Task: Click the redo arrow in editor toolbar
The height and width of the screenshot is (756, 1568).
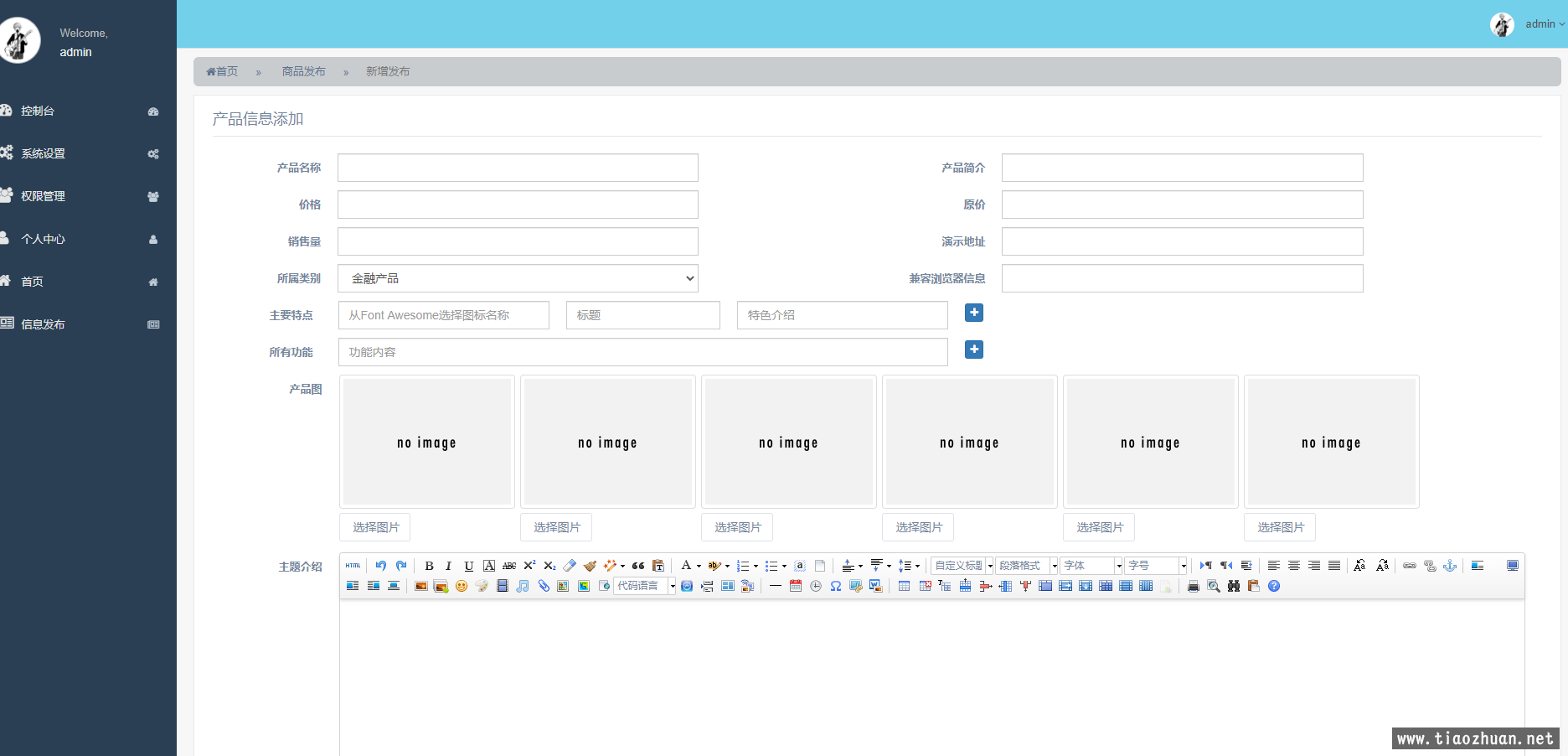Action: 401,566
